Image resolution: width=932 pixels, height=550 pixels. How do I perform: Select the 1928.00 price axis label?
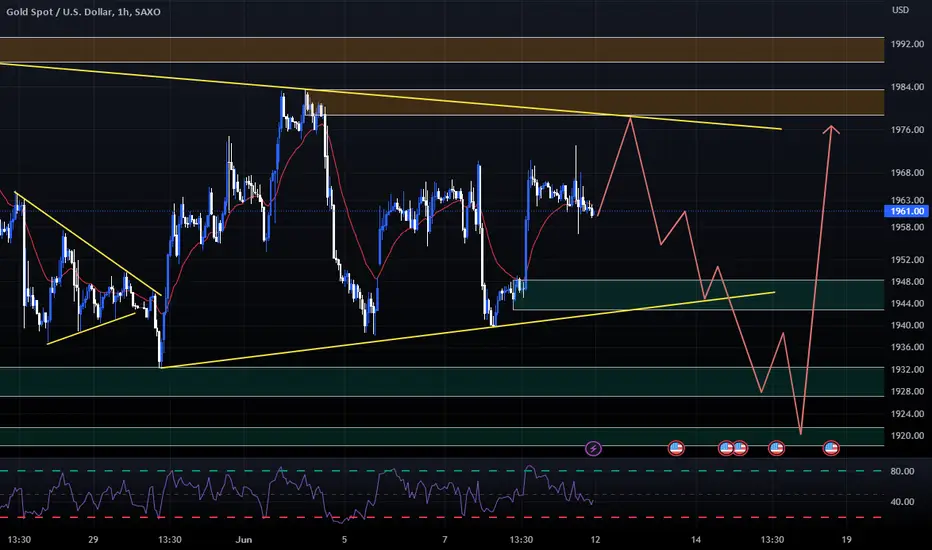(x=907, y=391)
